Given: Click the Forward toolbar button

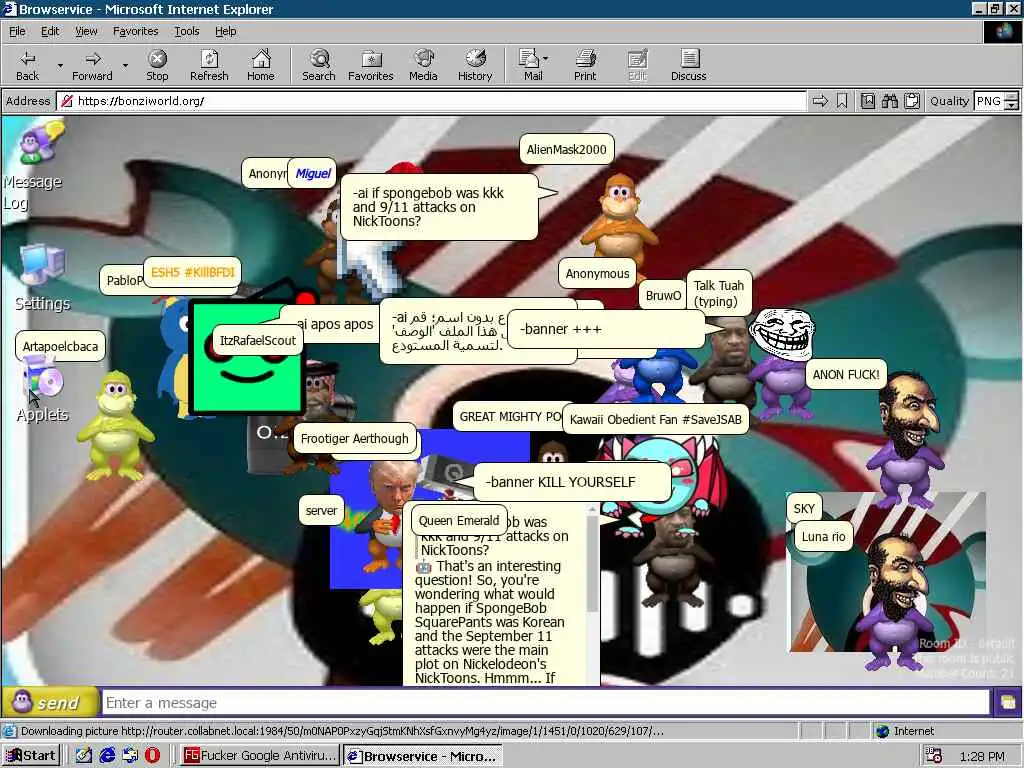Looking at the screenshot, I should coord(92,65).
